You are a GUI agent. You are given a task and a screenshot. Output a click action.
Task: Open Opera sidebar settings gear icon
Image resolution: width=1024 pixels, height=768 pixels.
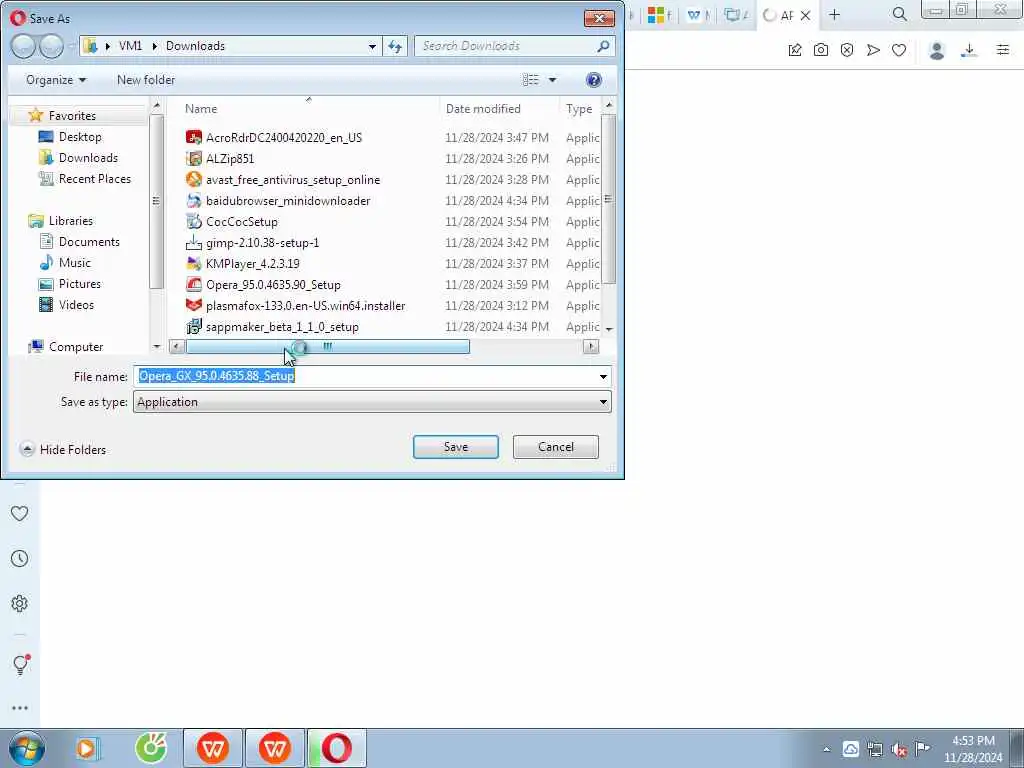[x=20, y=603]
